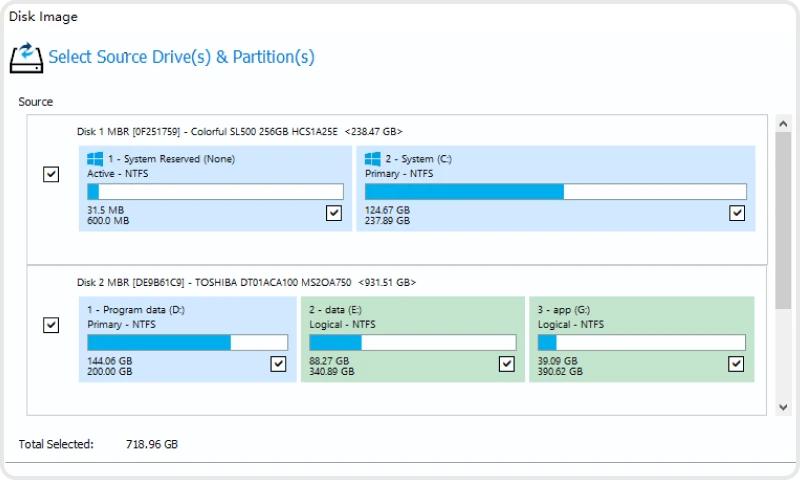
Task: Uncheck the System Reserved partition checkbox
Action: pos(334,213)
